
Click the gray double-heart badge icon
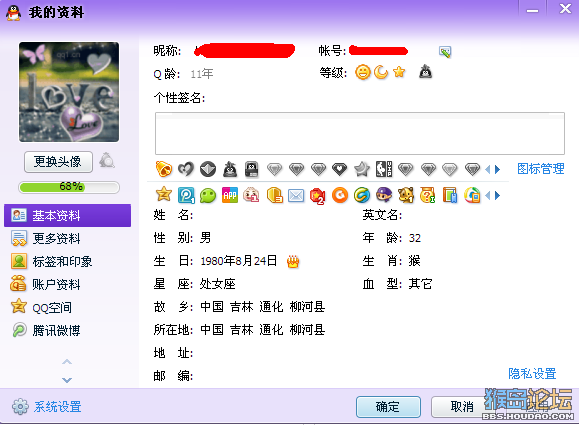tap(186, 169)
